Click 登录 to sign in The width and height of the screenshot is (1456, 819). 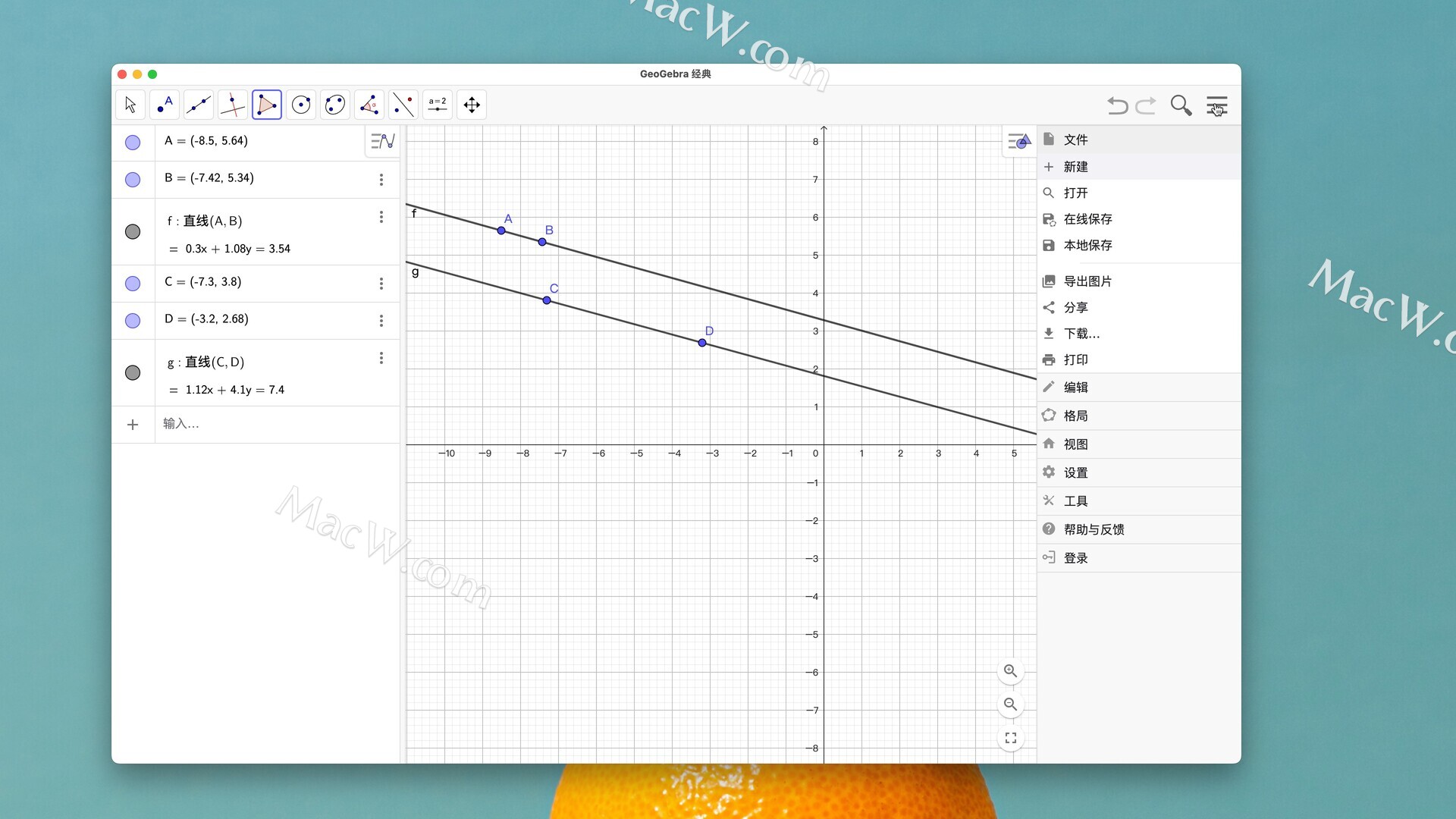tap(1139, 558)
